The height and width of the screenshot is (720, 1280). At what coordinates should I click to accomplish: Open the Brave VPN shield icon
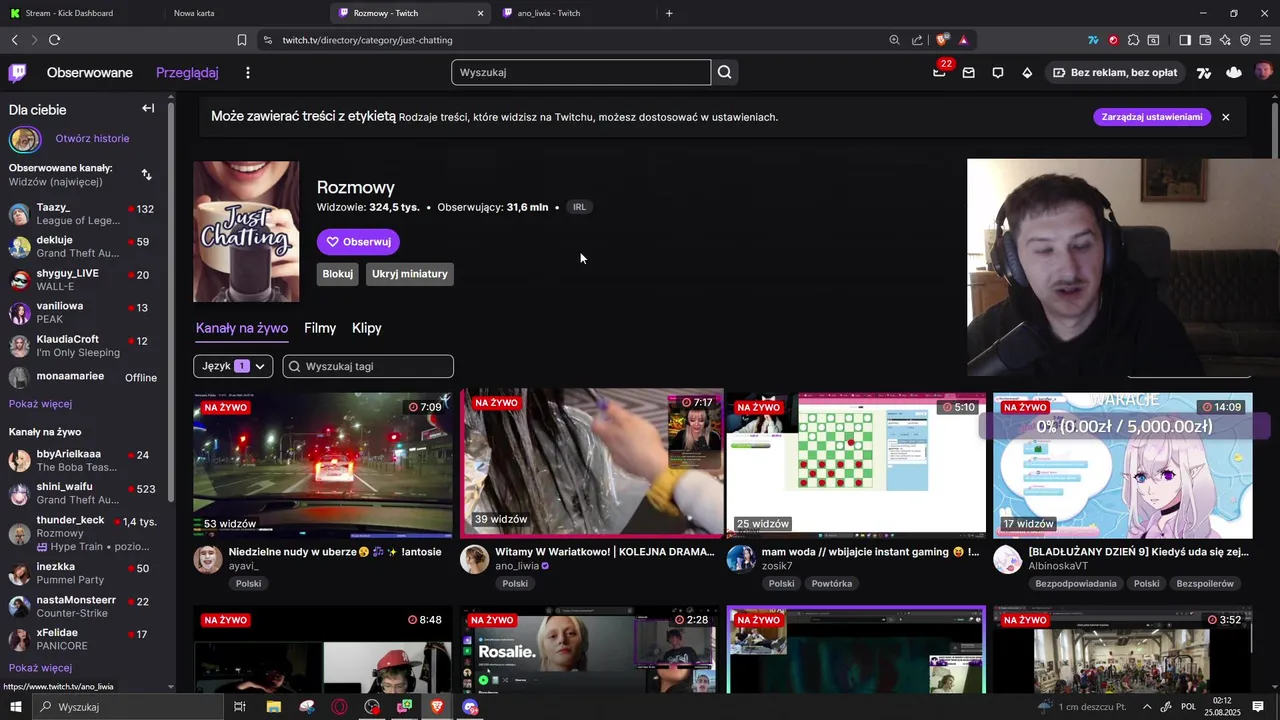[1245, 40]
